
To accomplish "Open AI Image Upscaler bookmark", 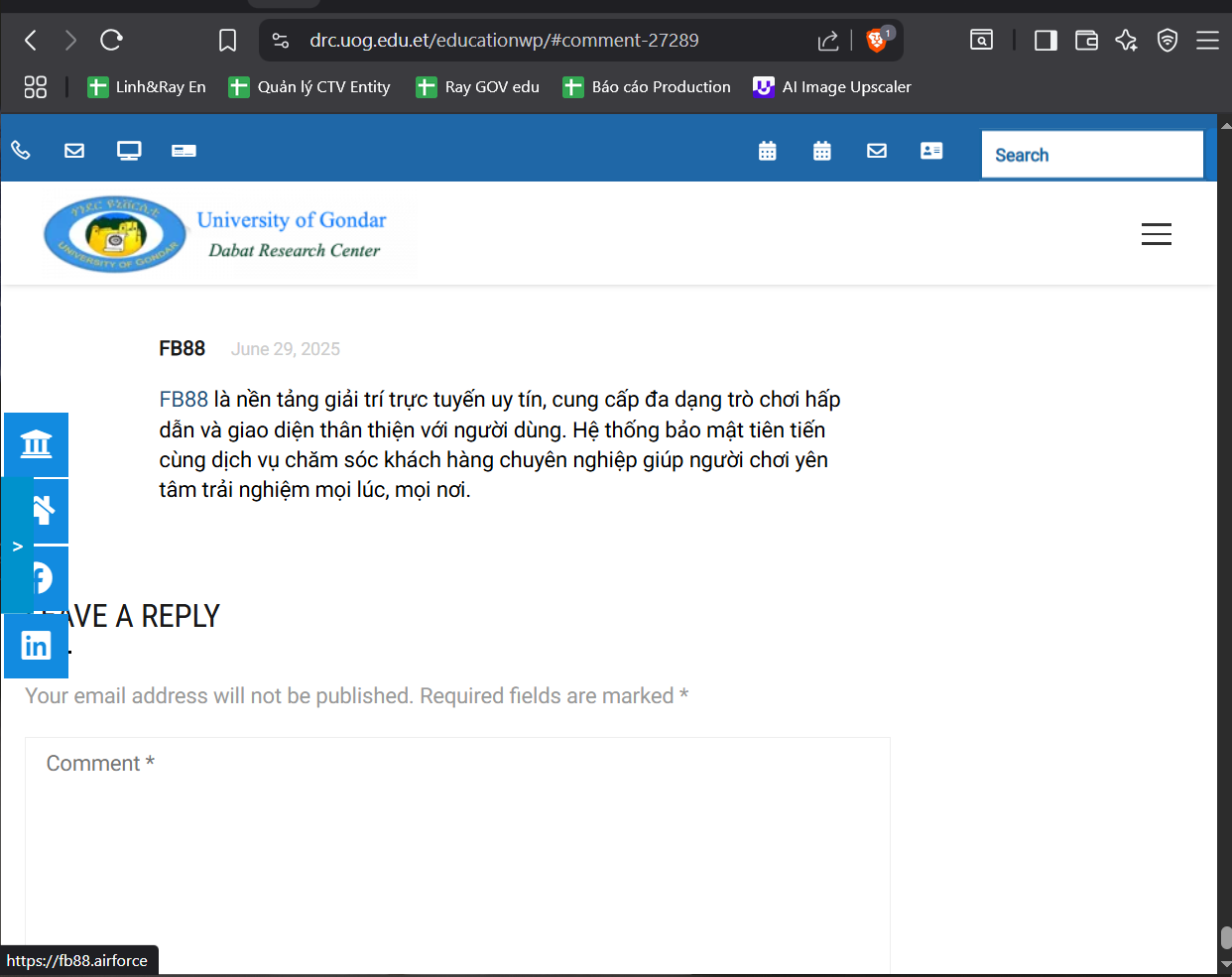I will [x=832, y=87].
